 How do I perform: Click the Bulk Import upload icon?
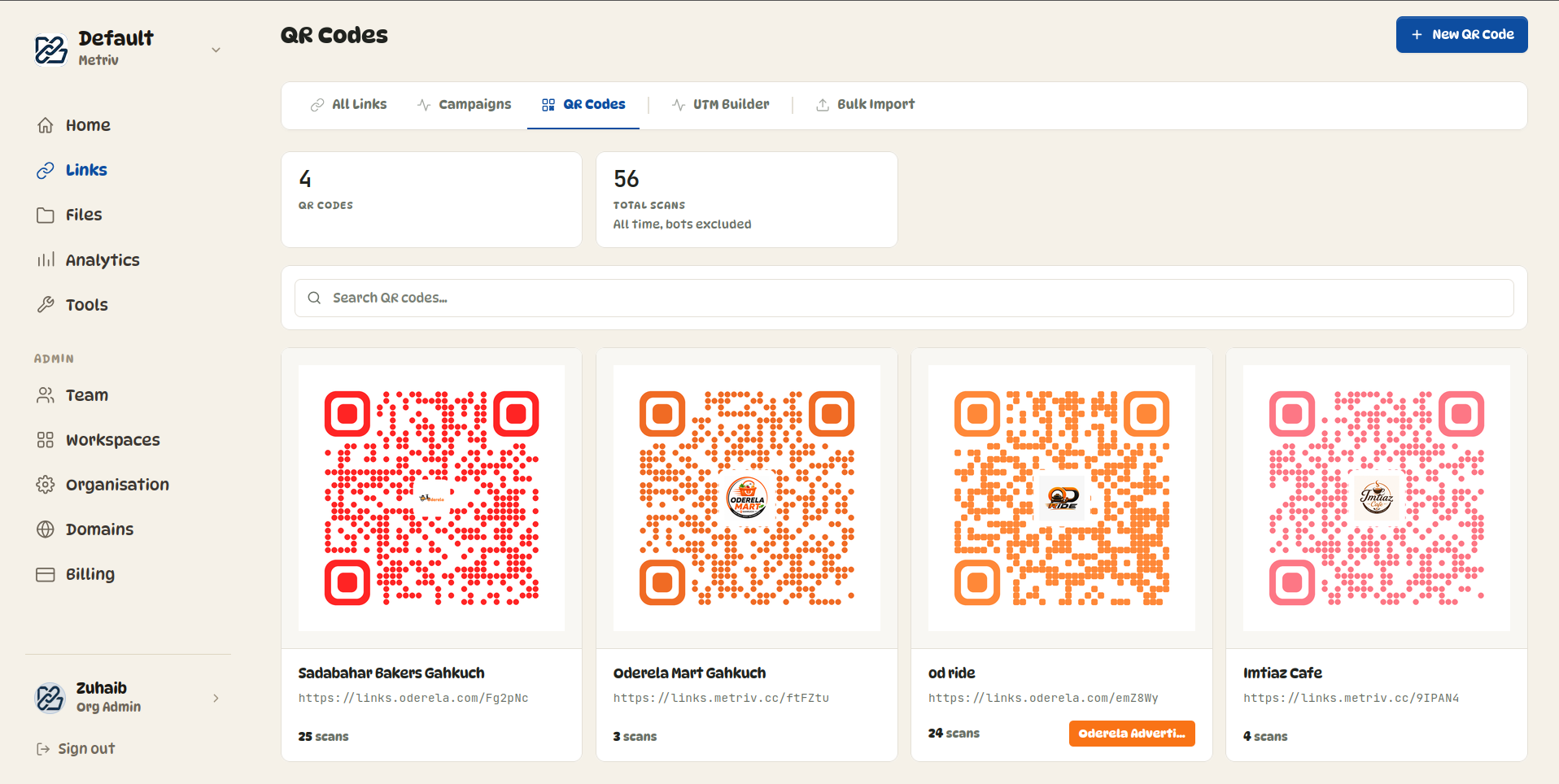click(x=823, y=105)
